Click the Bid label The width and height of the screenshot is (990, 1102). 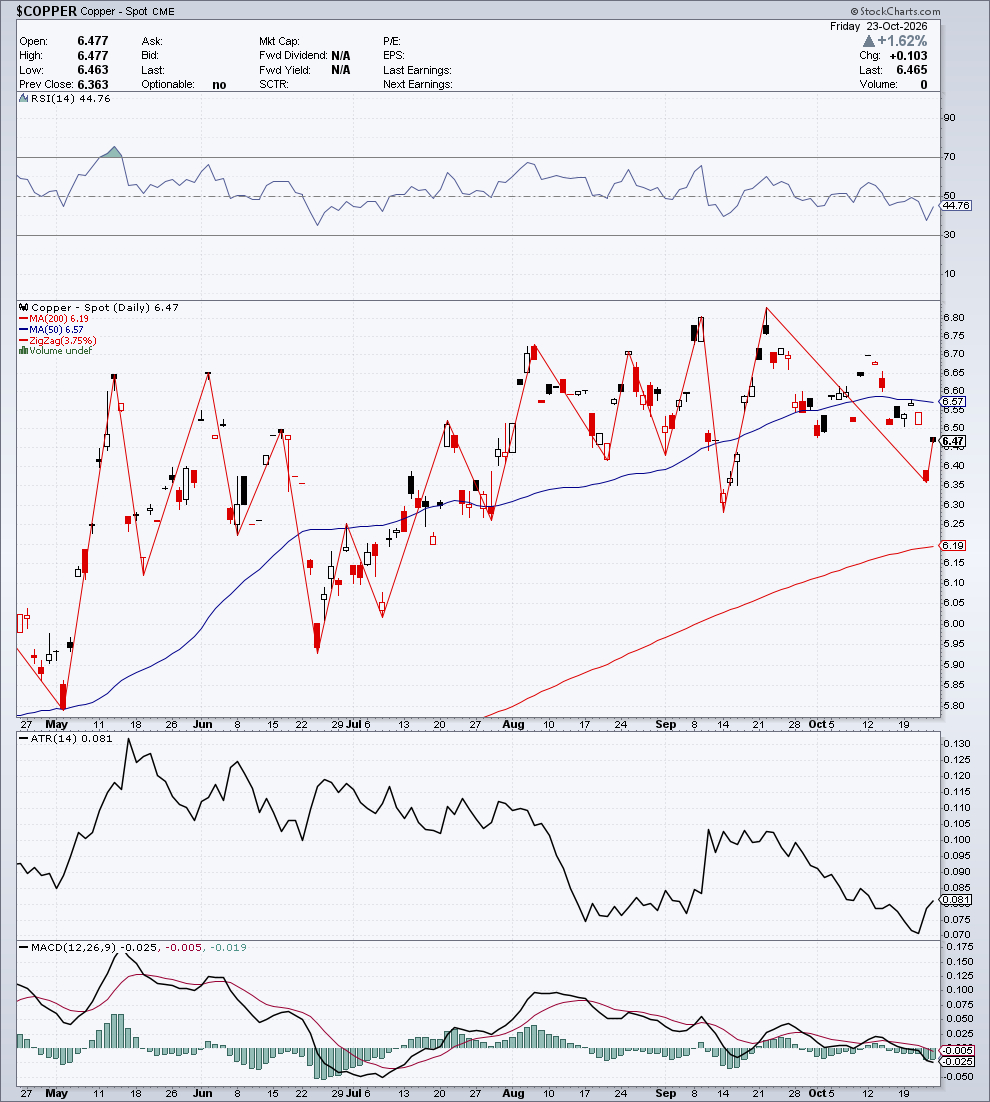pos(150,56)
